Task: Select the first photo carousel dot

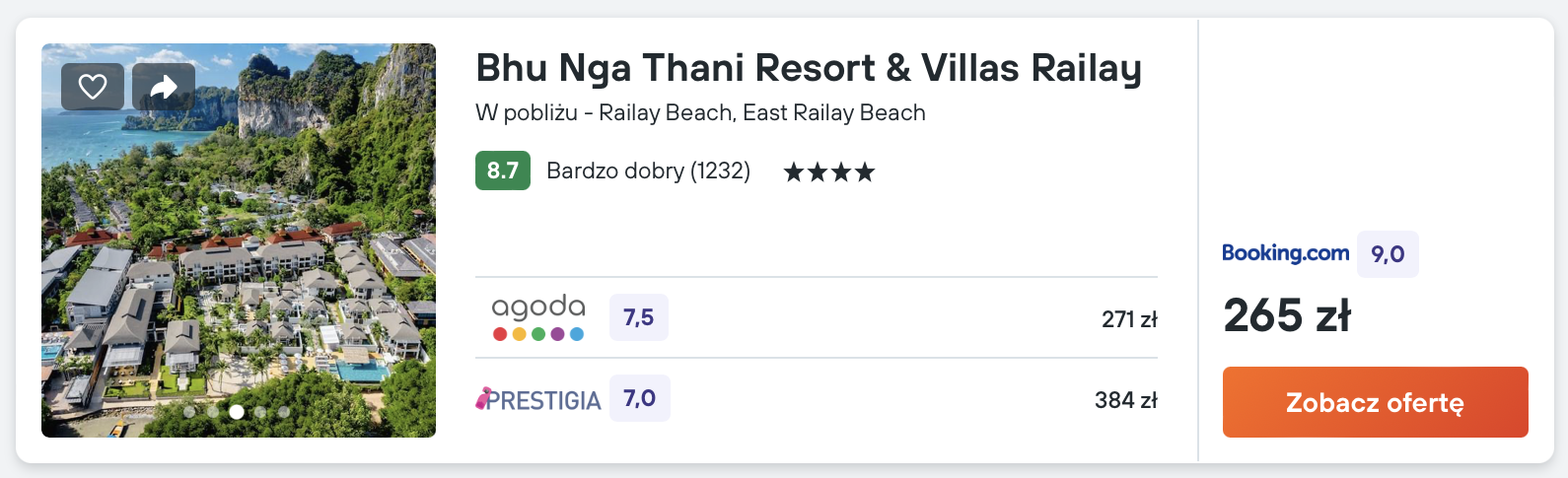Action: point(189,412)
